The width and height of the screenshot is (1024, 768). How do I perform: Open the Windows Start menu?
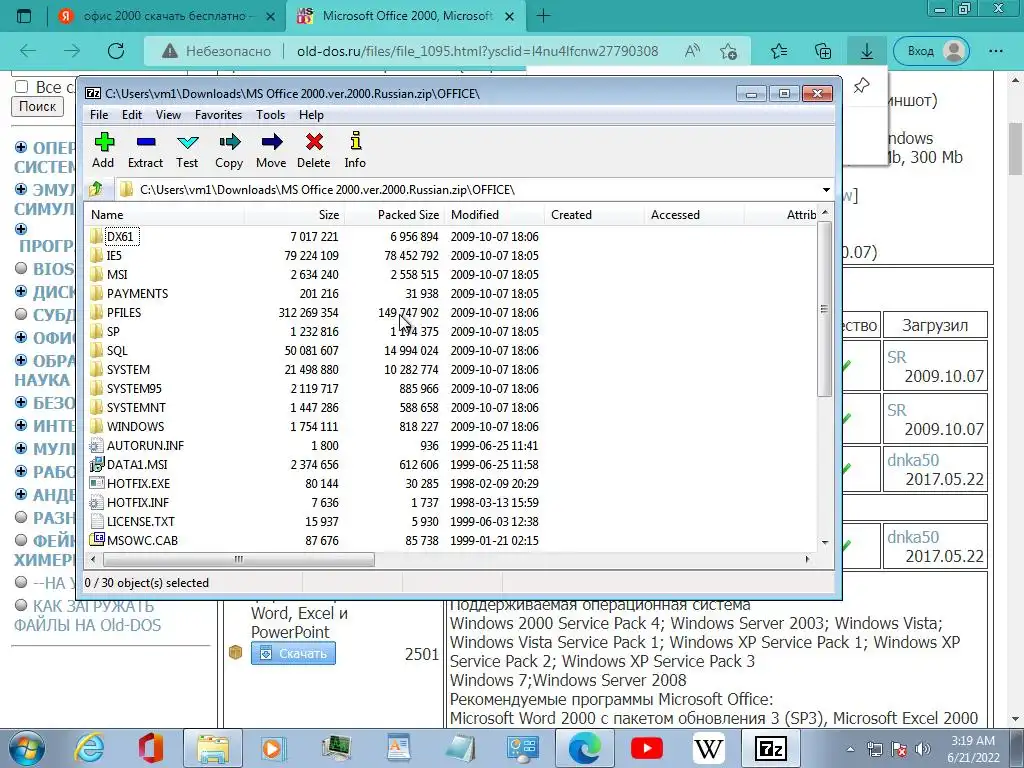[26, 748]
